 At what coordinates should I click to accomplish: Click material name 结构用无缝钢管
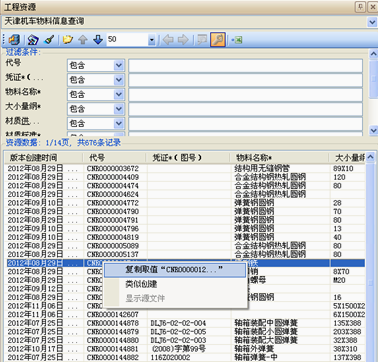[x=262, y=169]
